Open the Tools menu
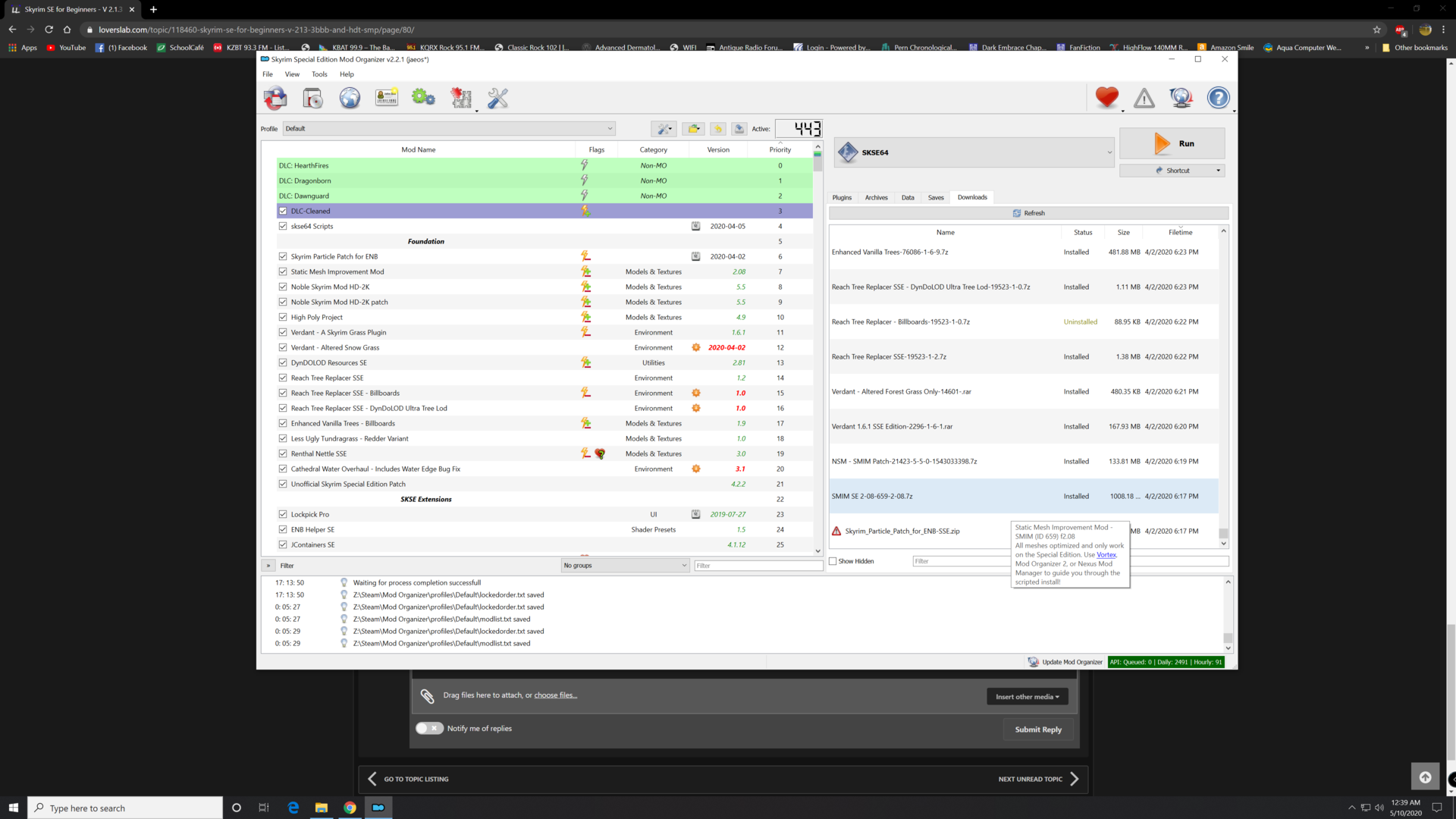The width and height of the screenshot is (1456, 819). click(x=319, y=74)
